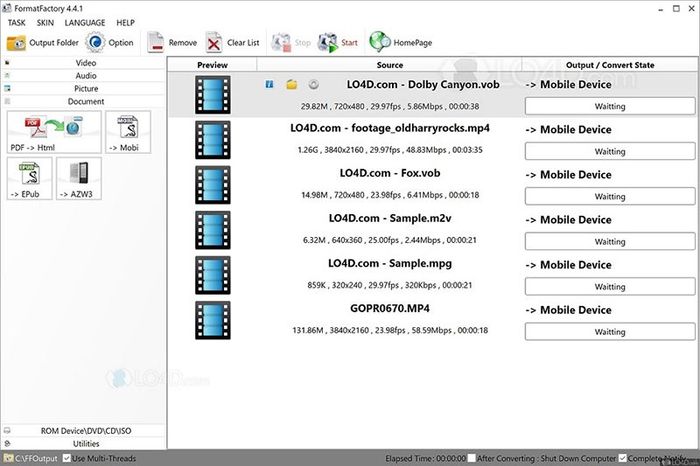Image resolution: width=700 pixels, height=466 pixels.
Task: Click Waitting progress bar for Dolby Canyon.vob
Action: (x=610, y=106)
